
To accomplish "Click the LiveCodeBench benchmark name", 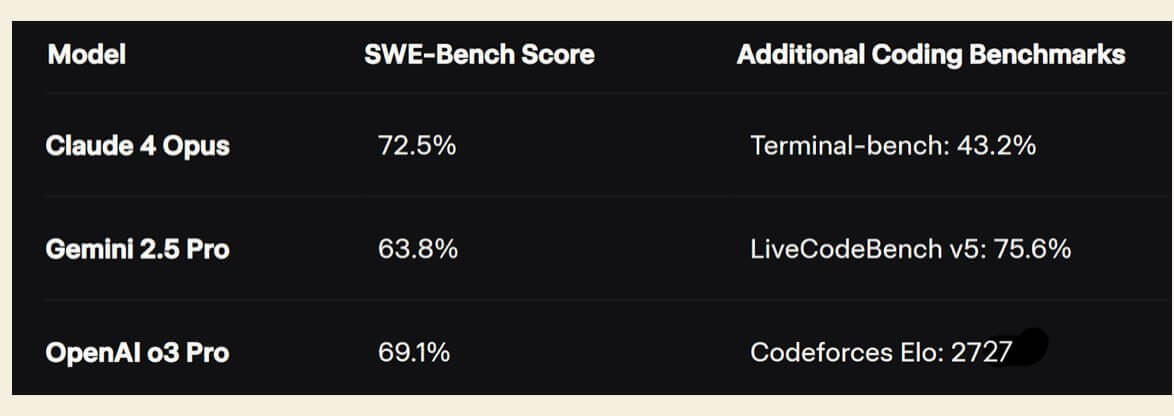I will [x=848, y=249].
